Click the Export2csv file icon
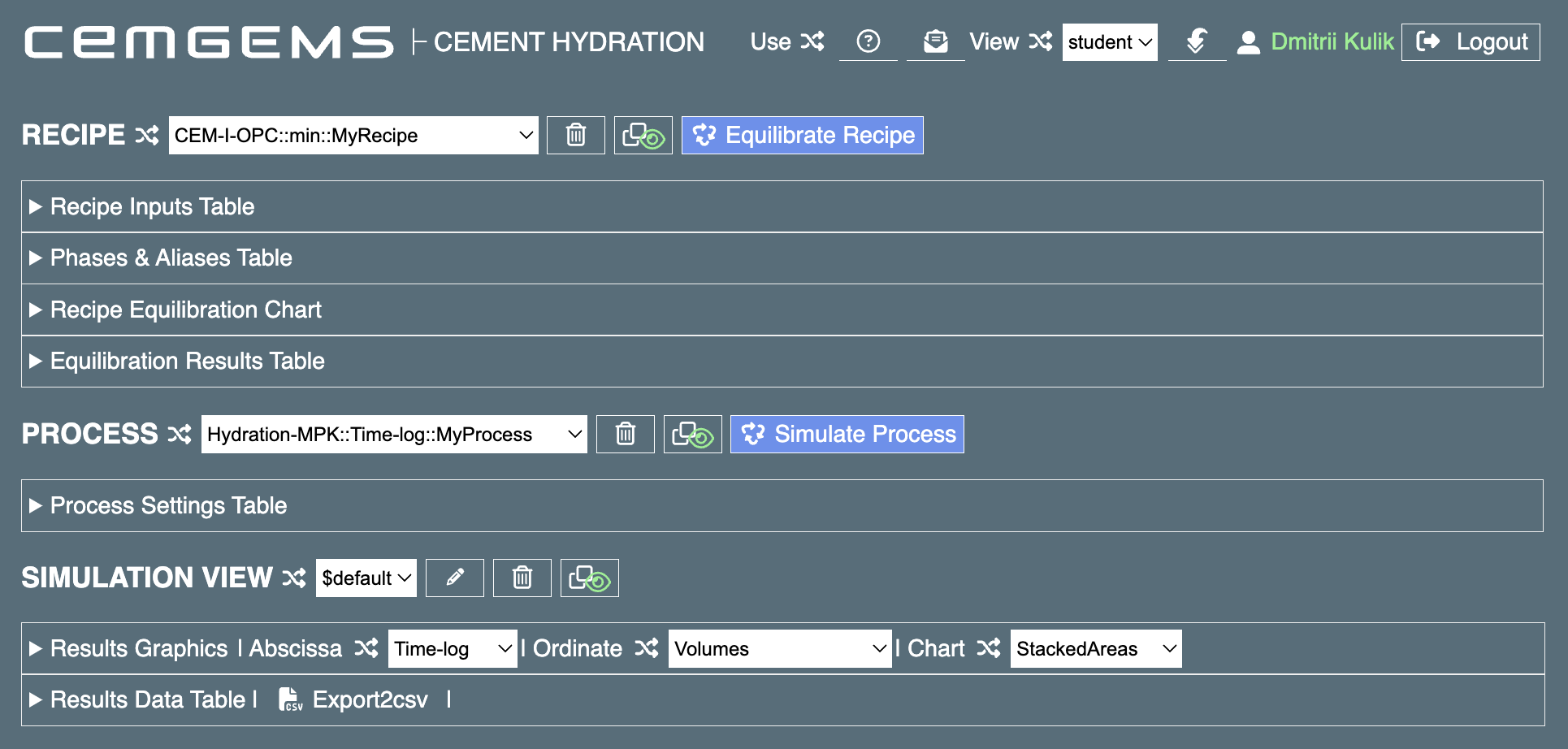This screenshot has height=749, width=1568. tap(290, 699)
